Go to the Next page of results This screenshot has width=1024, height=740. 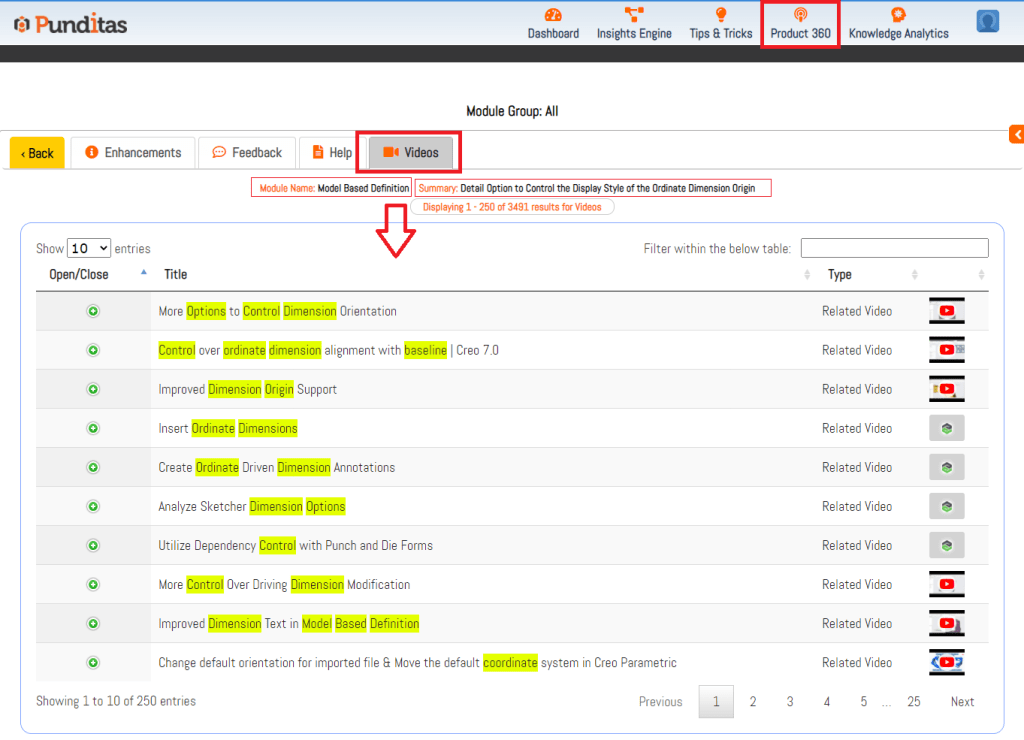(x=962, y=701)
